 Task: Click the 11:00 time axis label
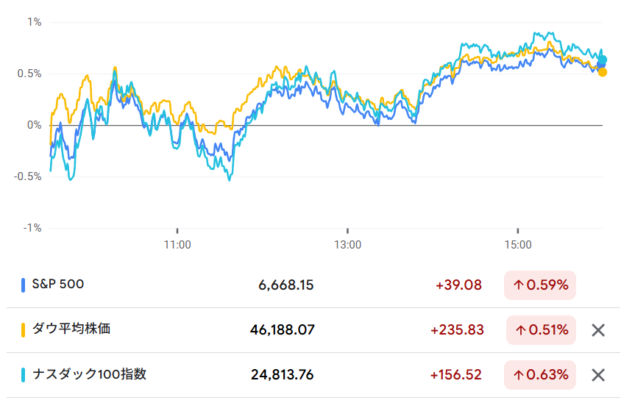177,244
